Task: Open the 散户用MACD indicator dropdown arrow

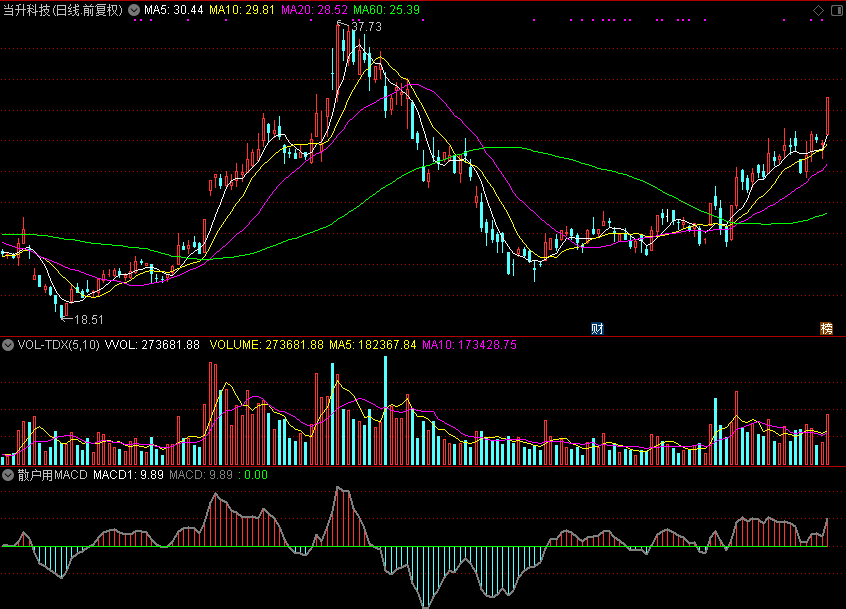Action: click(8, 475)
